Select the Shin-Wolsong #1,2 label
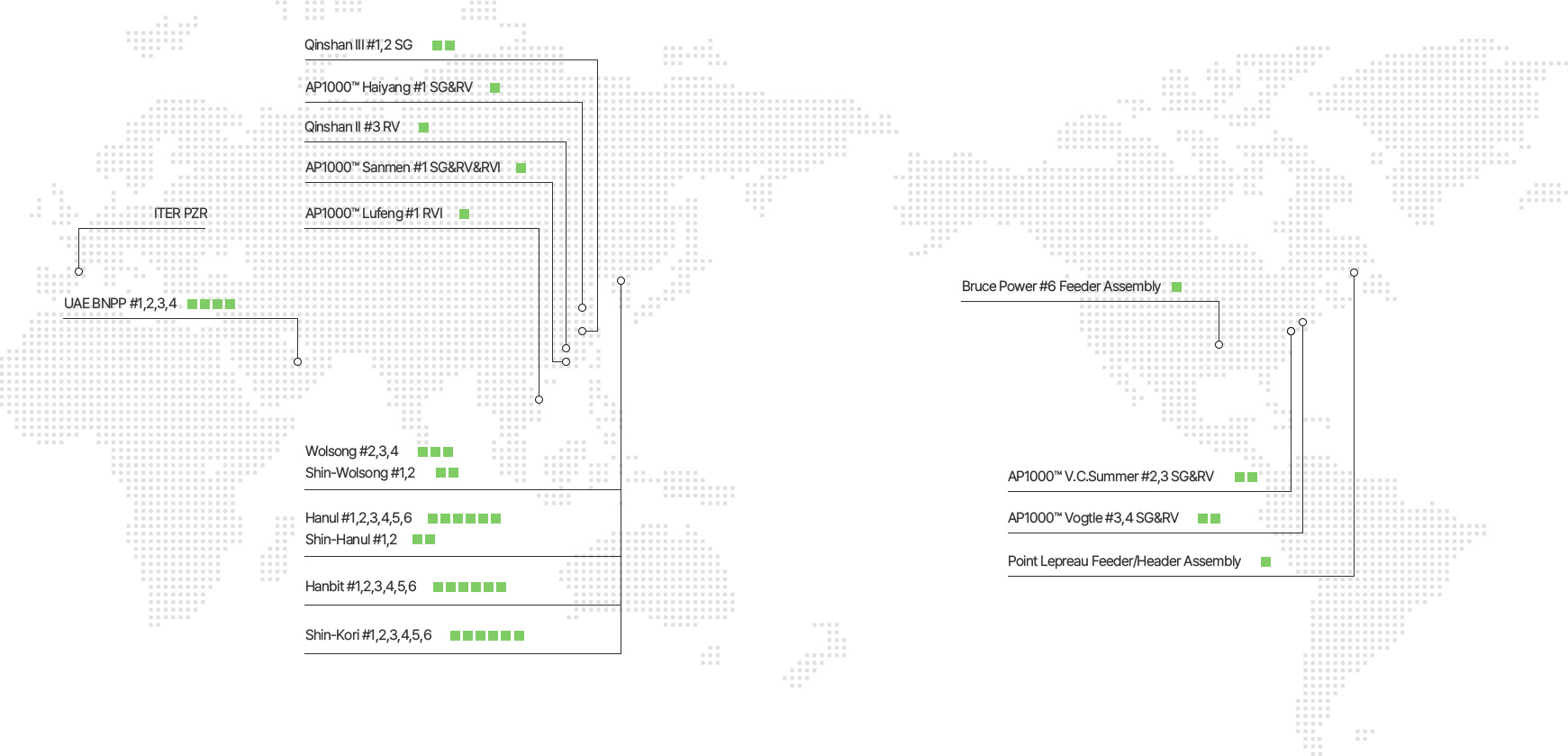 coord(360,473)
